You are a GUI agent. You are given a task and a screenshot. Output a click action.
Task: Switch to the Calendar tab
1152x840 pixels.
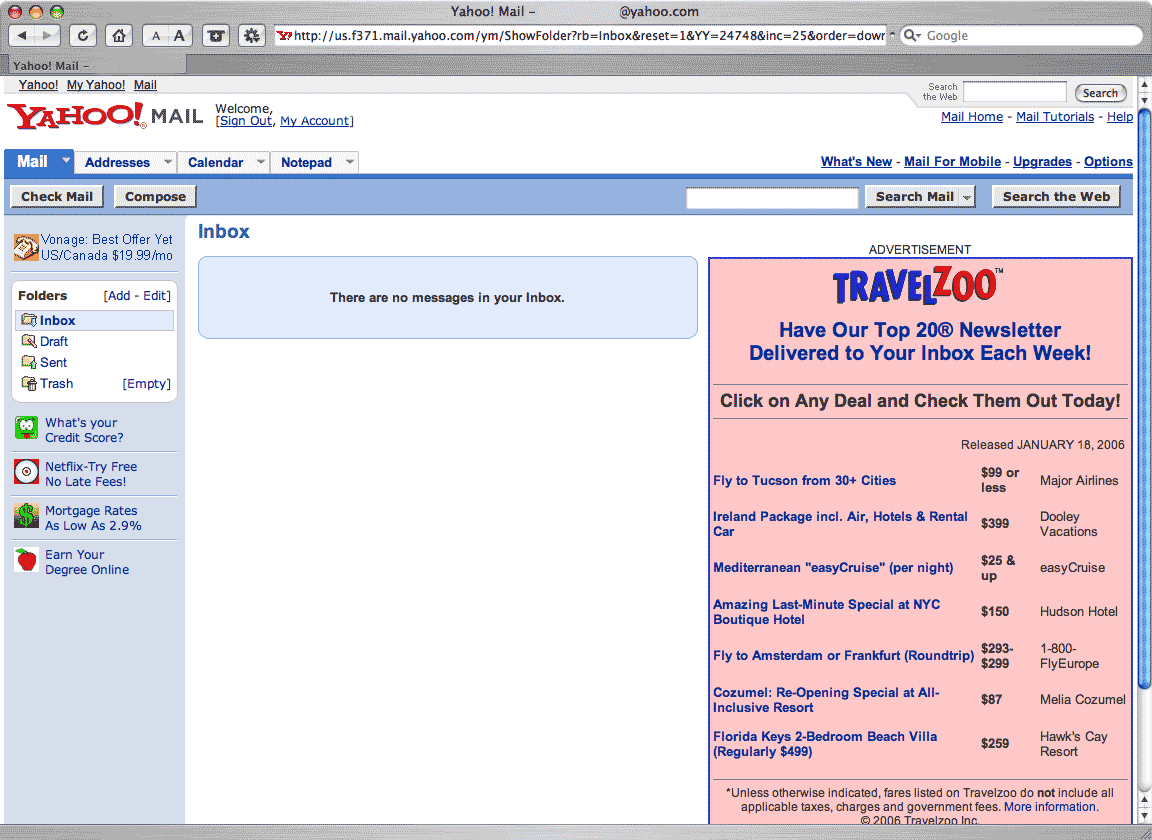coord(215,162)
